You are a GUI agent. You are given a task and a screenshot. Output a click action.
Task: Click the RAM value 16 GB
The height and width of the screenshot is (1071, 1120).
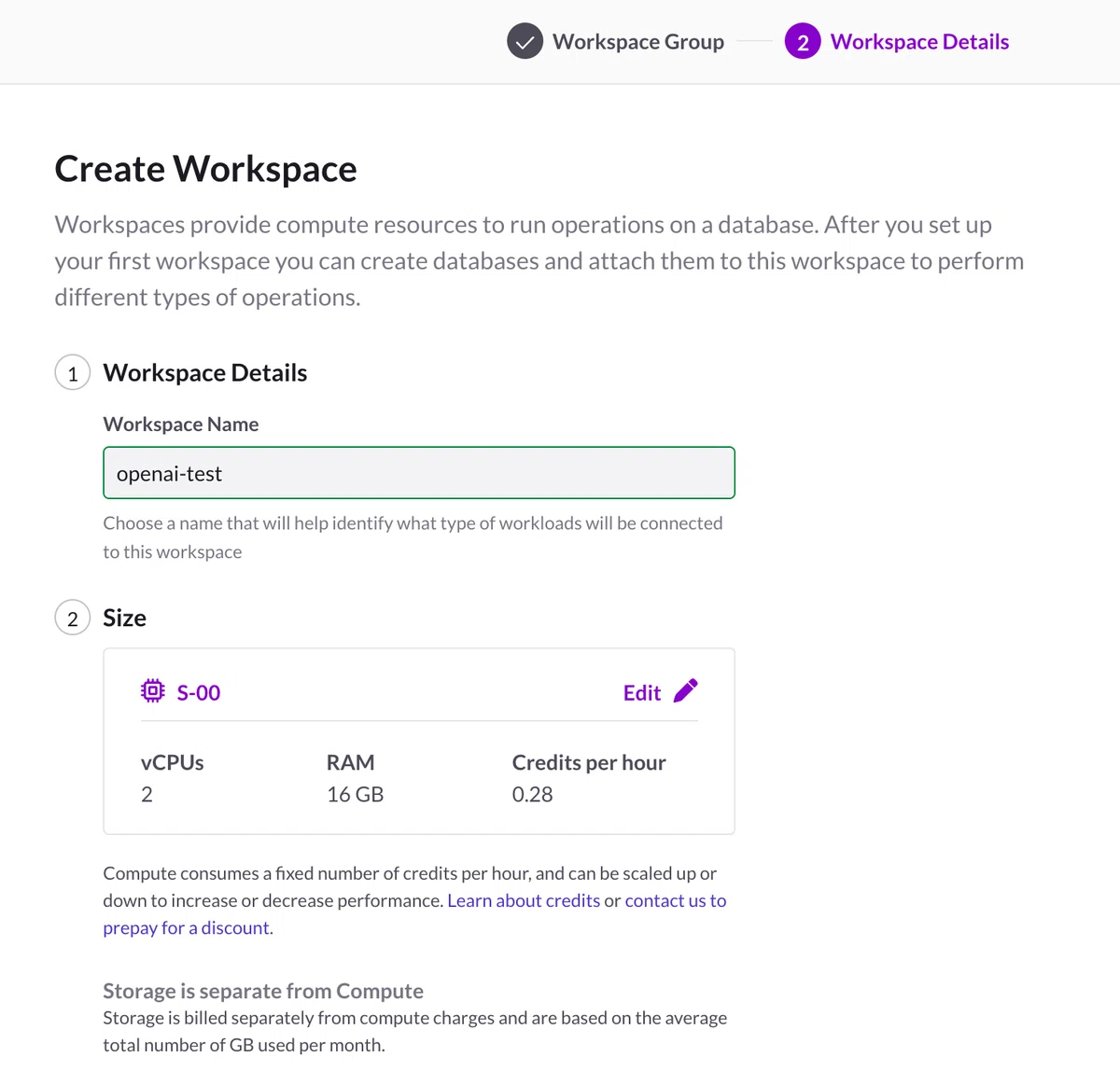coord(355,794)
